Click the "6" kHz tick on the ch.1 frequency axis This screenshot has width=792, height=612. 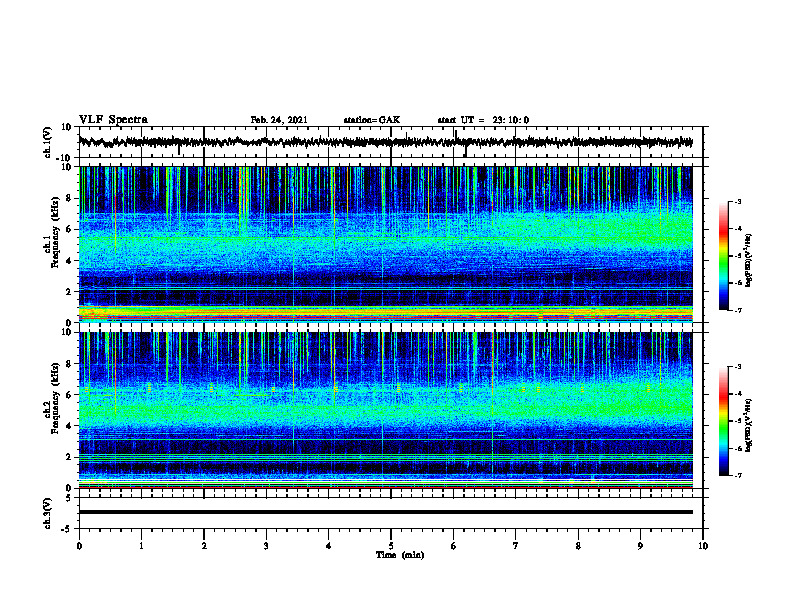pyautogui.click(x=69, y=229)
